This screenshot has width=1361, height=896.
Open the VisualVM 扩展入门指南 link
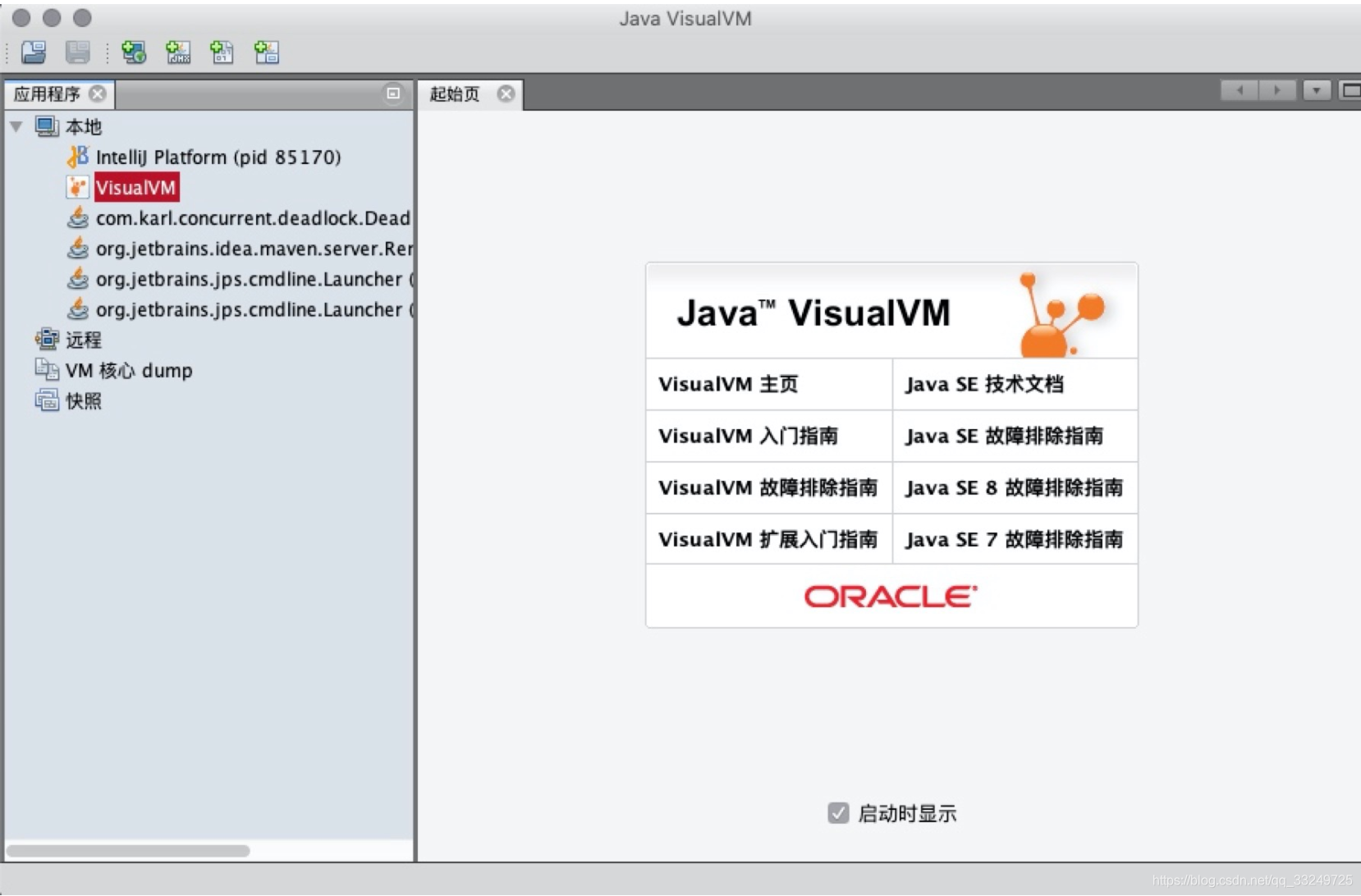[769, 539]
